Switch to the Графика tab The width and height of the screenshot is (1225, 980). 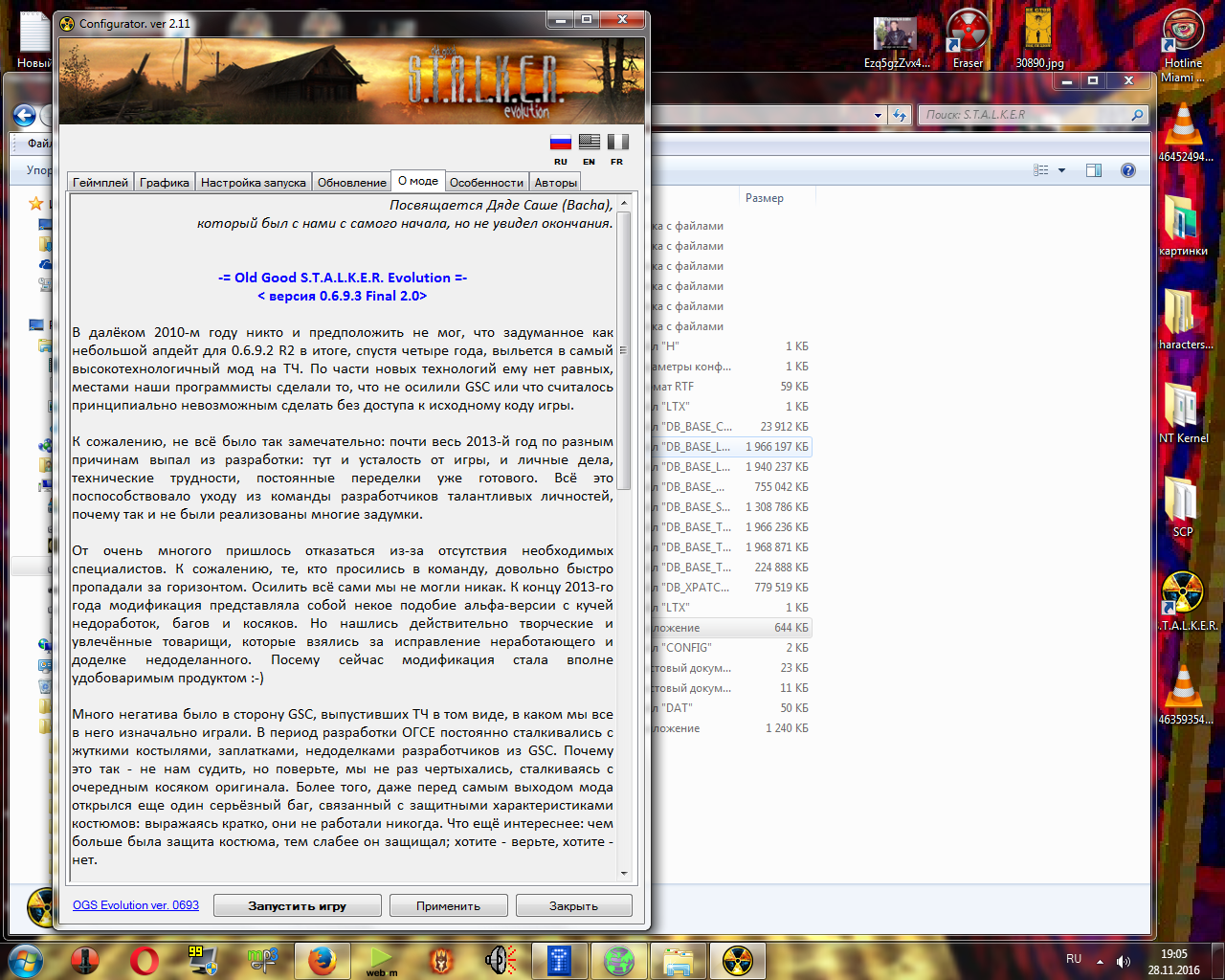click(165, 183)
